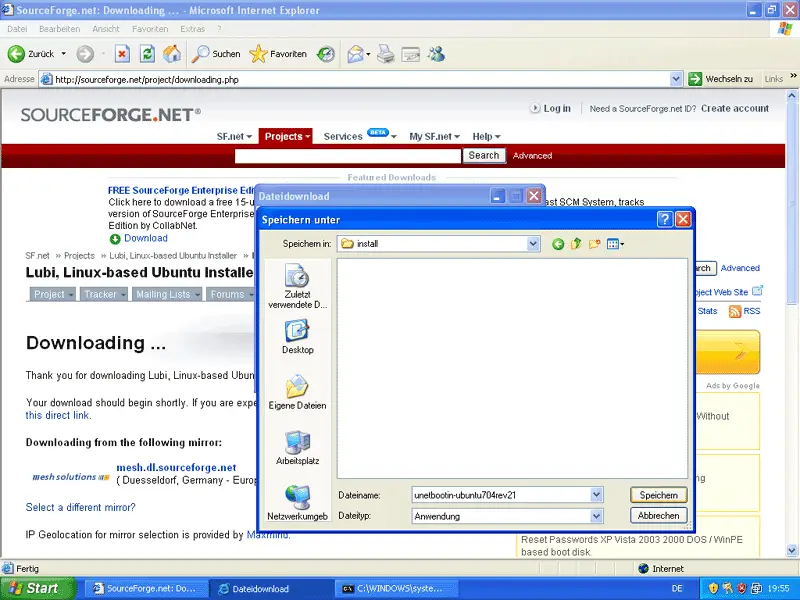Open the Datei menu
Image resolution: width=800 pixels, height=600 pixels.
pyautogui.click(x=17, y=29)
